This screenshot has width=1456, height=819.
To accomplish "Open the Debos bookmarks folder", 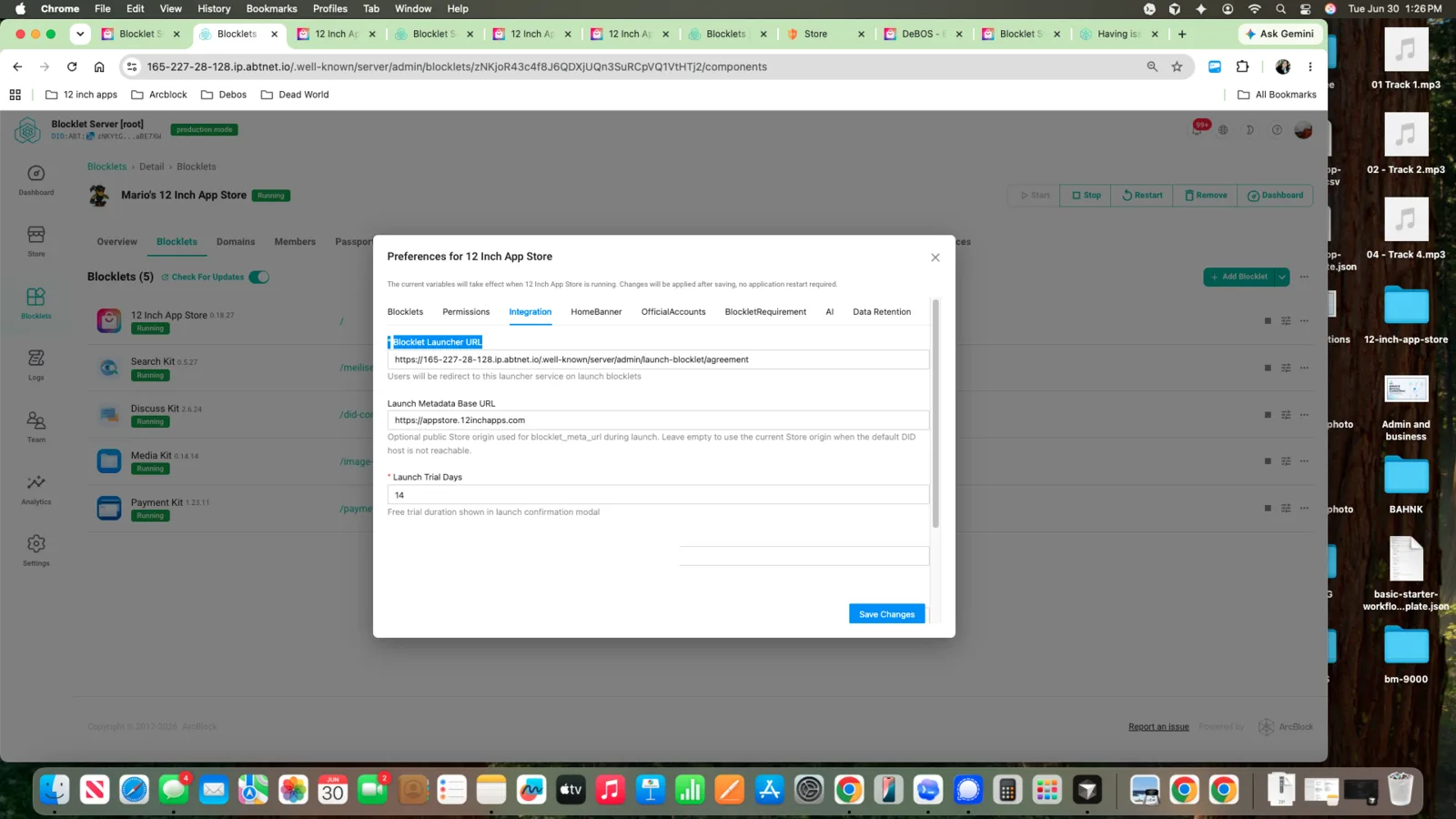I will [x=224, y=95].
